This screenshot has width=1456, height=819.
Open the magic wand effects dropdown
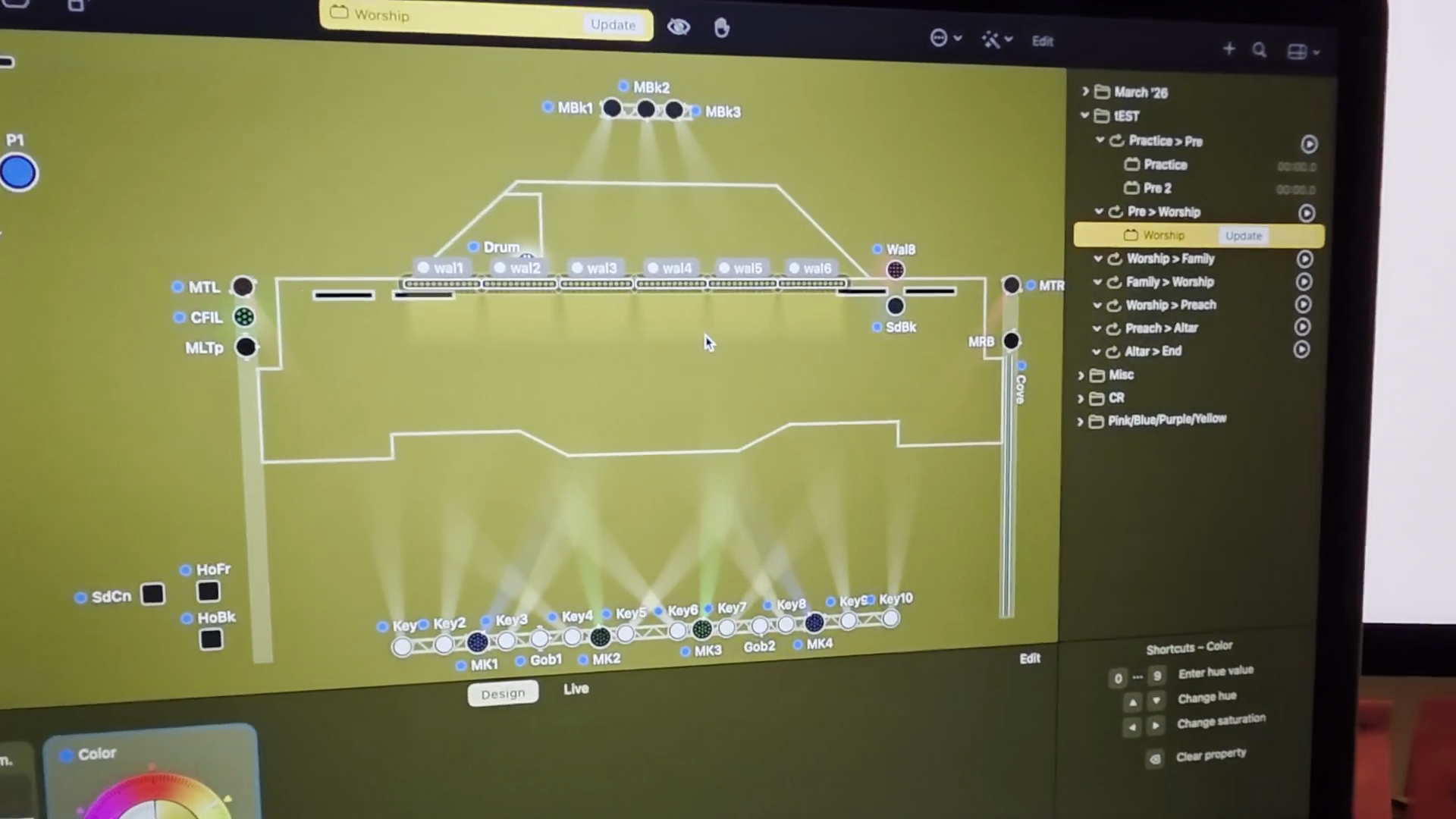click(x=996, y=40)
